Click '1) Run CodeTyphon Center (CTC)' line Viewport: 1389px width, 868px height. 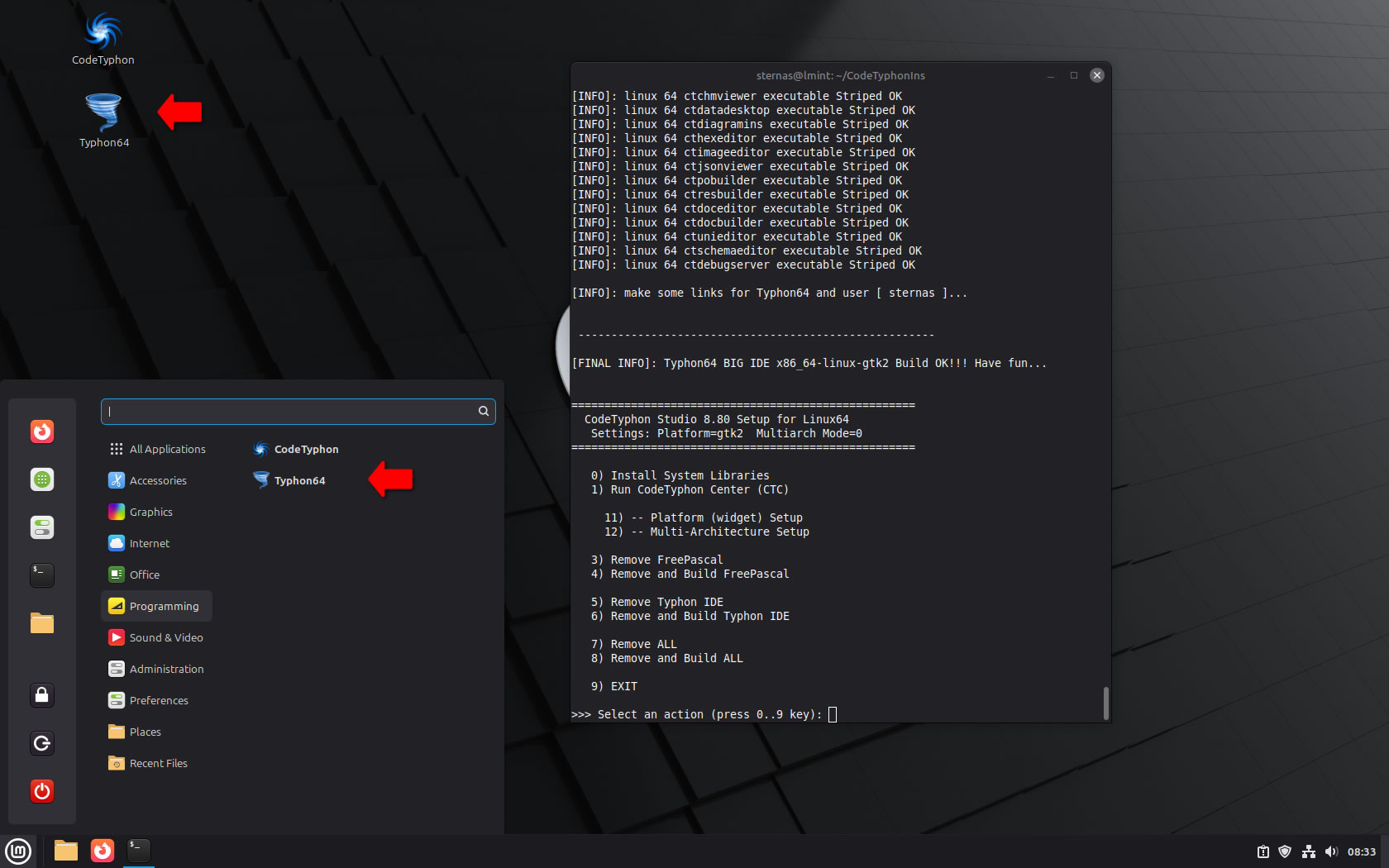[x=690, y=489]
